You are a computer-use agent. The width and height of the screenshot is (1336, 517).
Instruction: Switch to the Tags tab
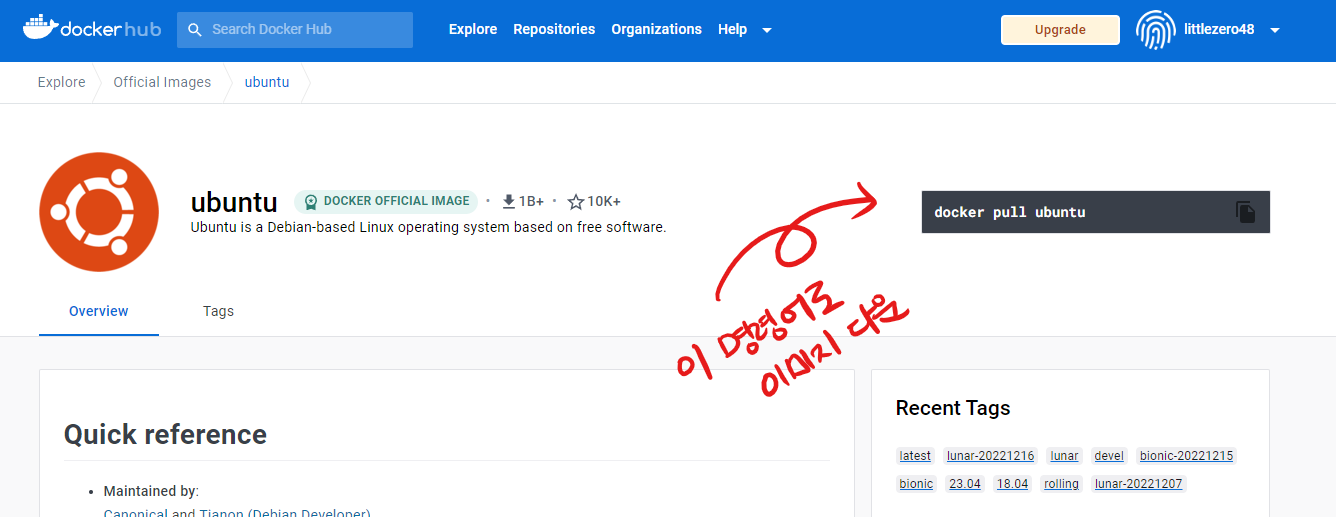click(x=218, y=311)
